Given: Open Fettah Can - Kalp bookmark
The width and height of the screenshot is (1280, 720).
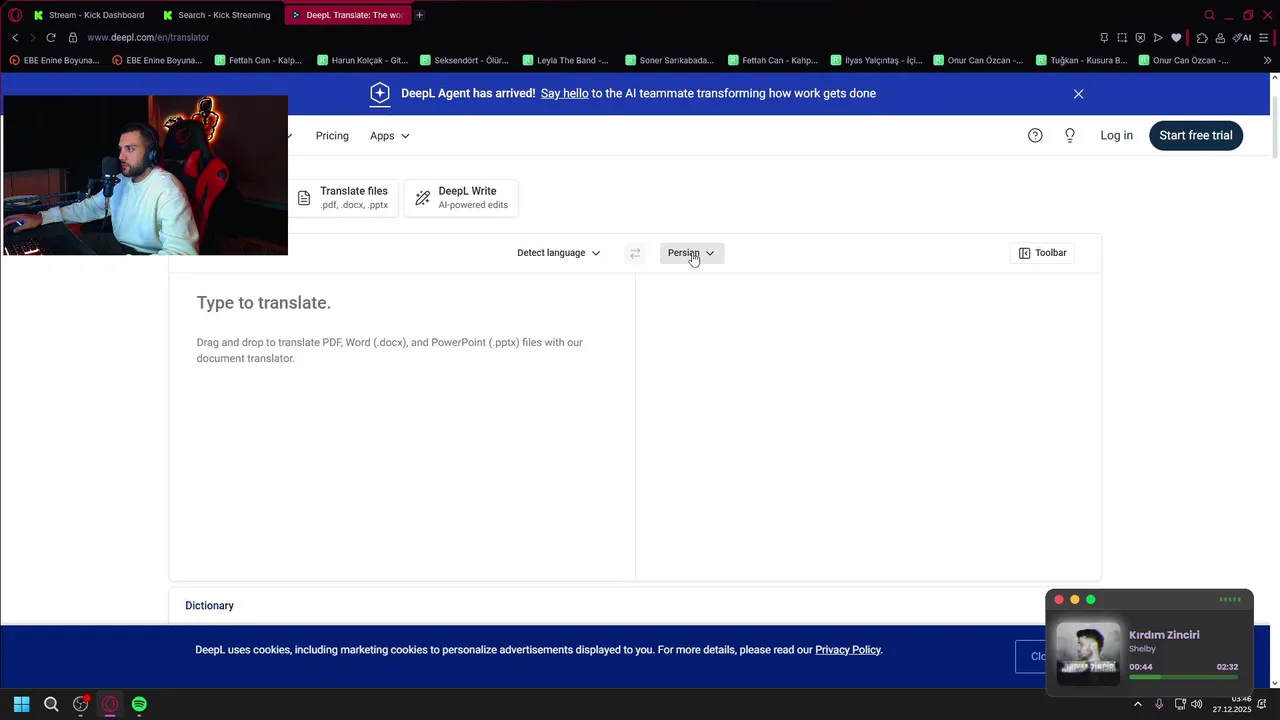Looking at the screenshot, I should (x=259, y=61).
